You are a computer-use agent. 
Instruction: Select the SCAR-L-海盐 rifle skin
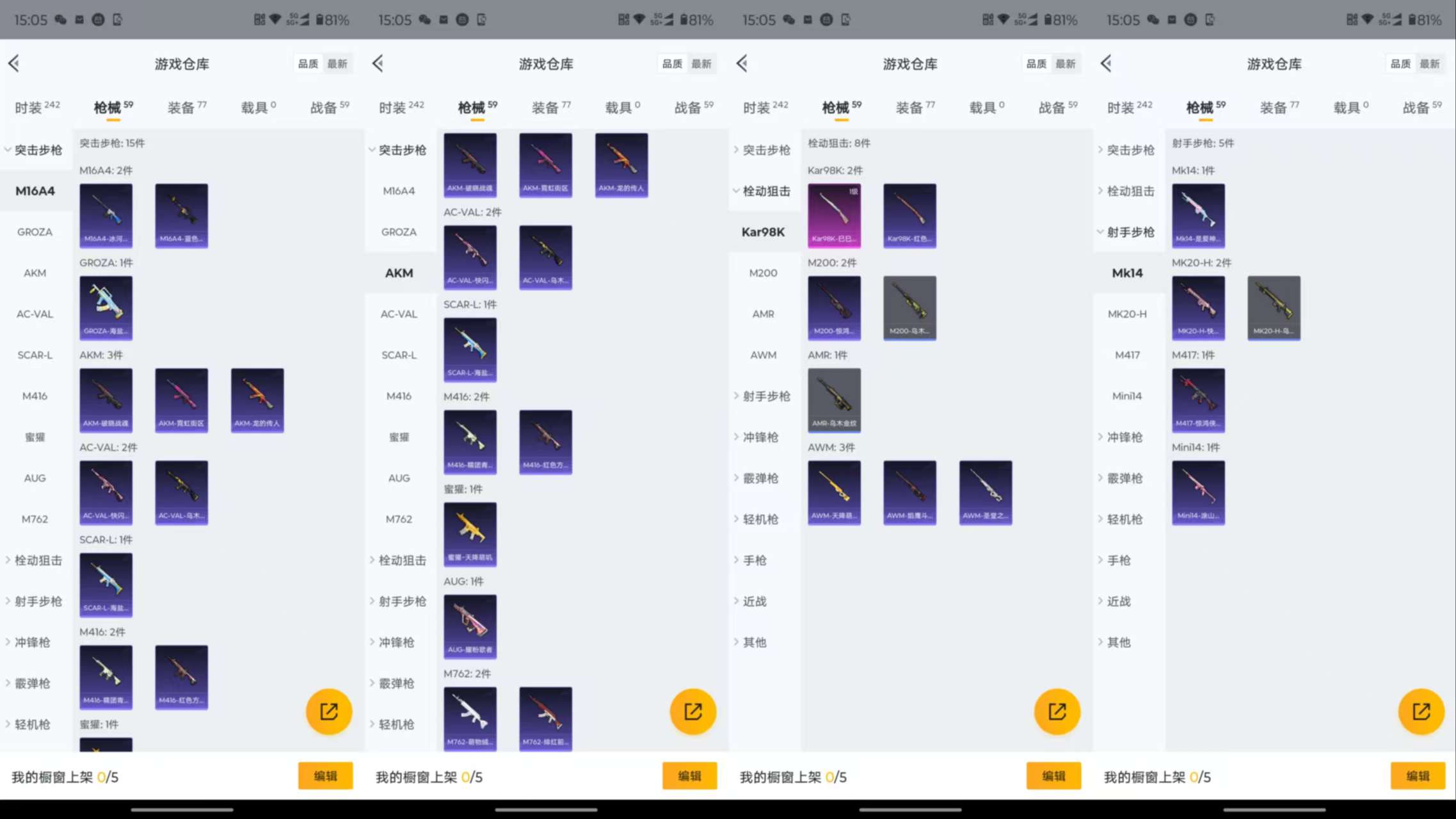106,585
